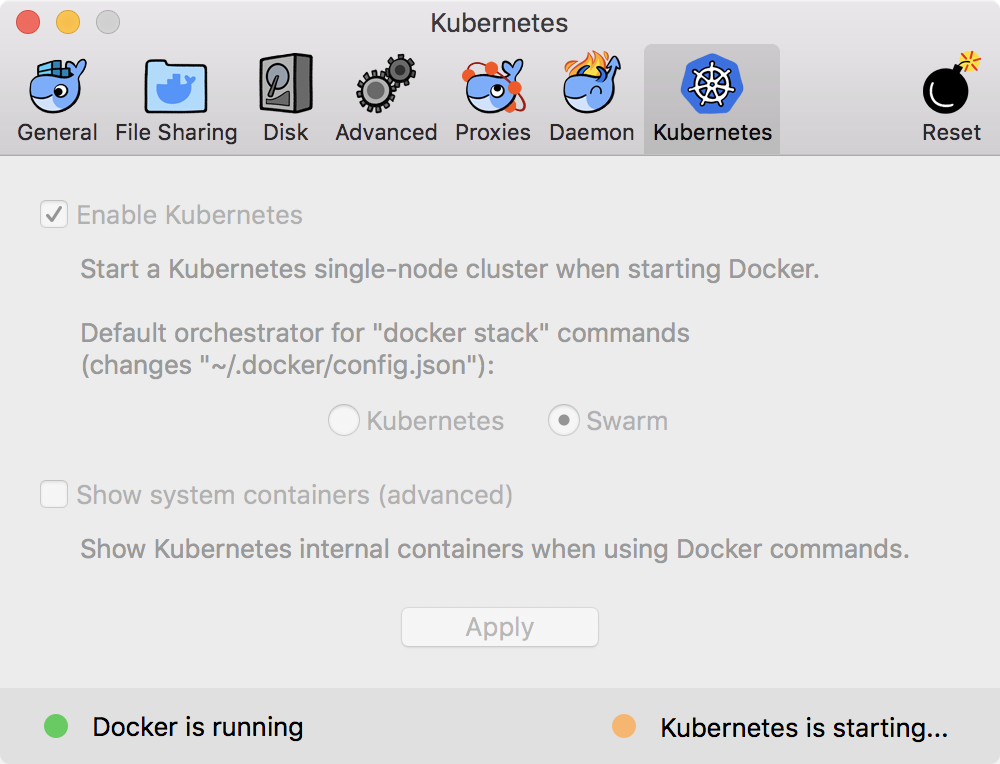Open the General preferences pane

57,95
